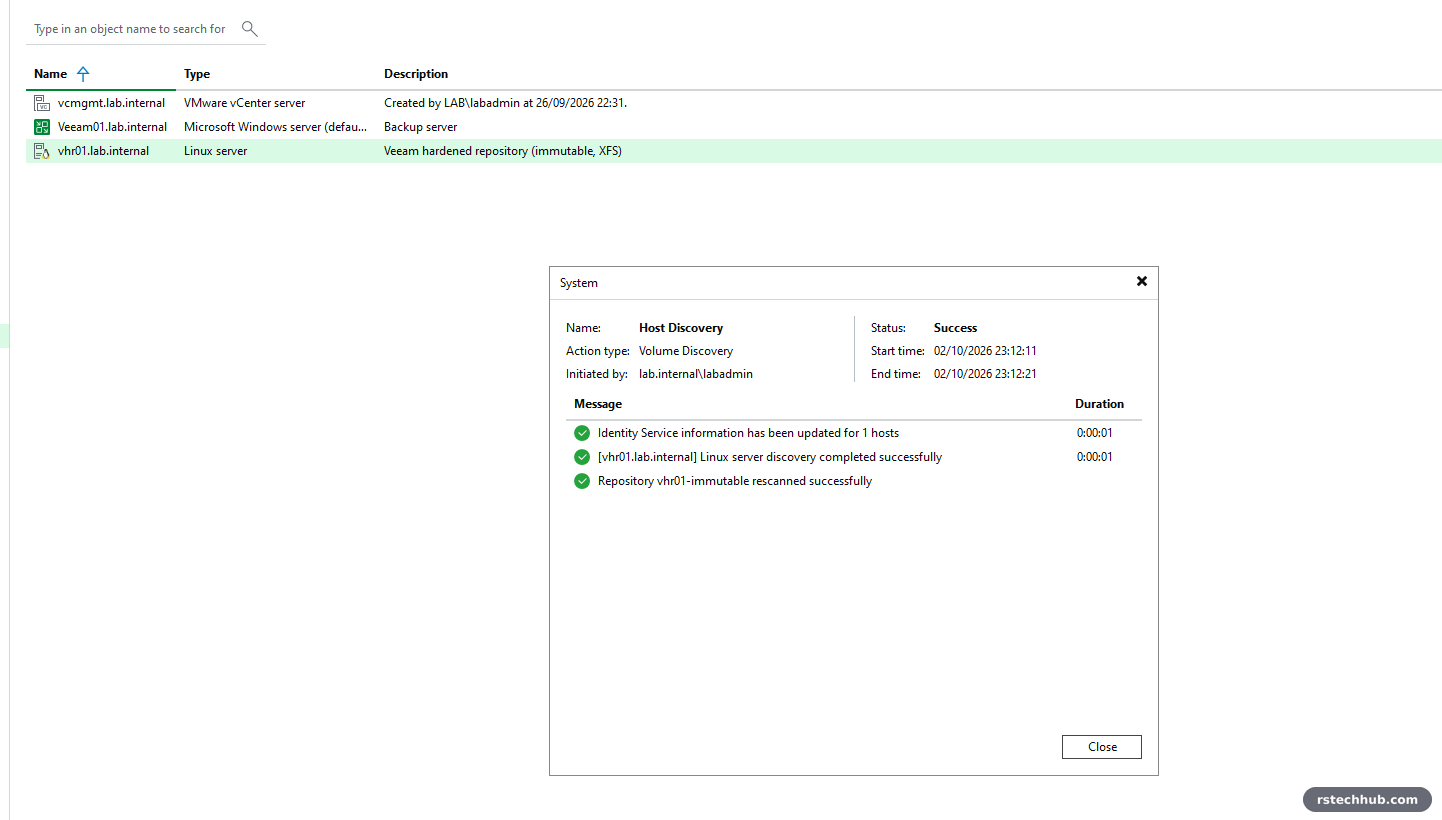1442x820 pixels.
Task: Click the 'Volume Discovery' action type value
Action: pos(686,351)
